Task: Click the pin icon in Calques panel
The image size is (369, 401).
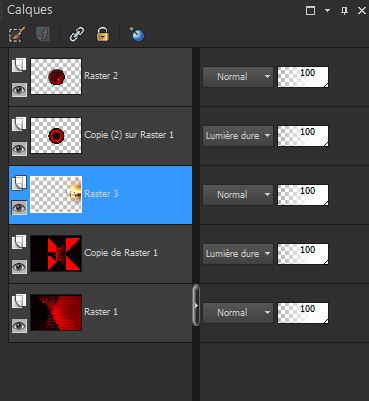Action: tap(344, 11)
